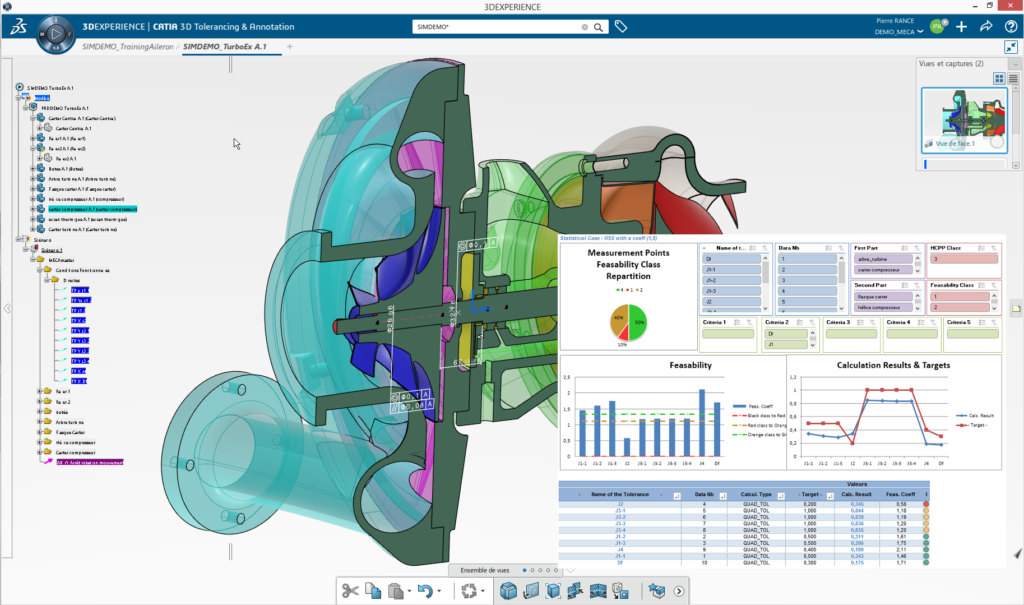
Task: Click the Update cycle icon
Action: click(x=468, y=591)
